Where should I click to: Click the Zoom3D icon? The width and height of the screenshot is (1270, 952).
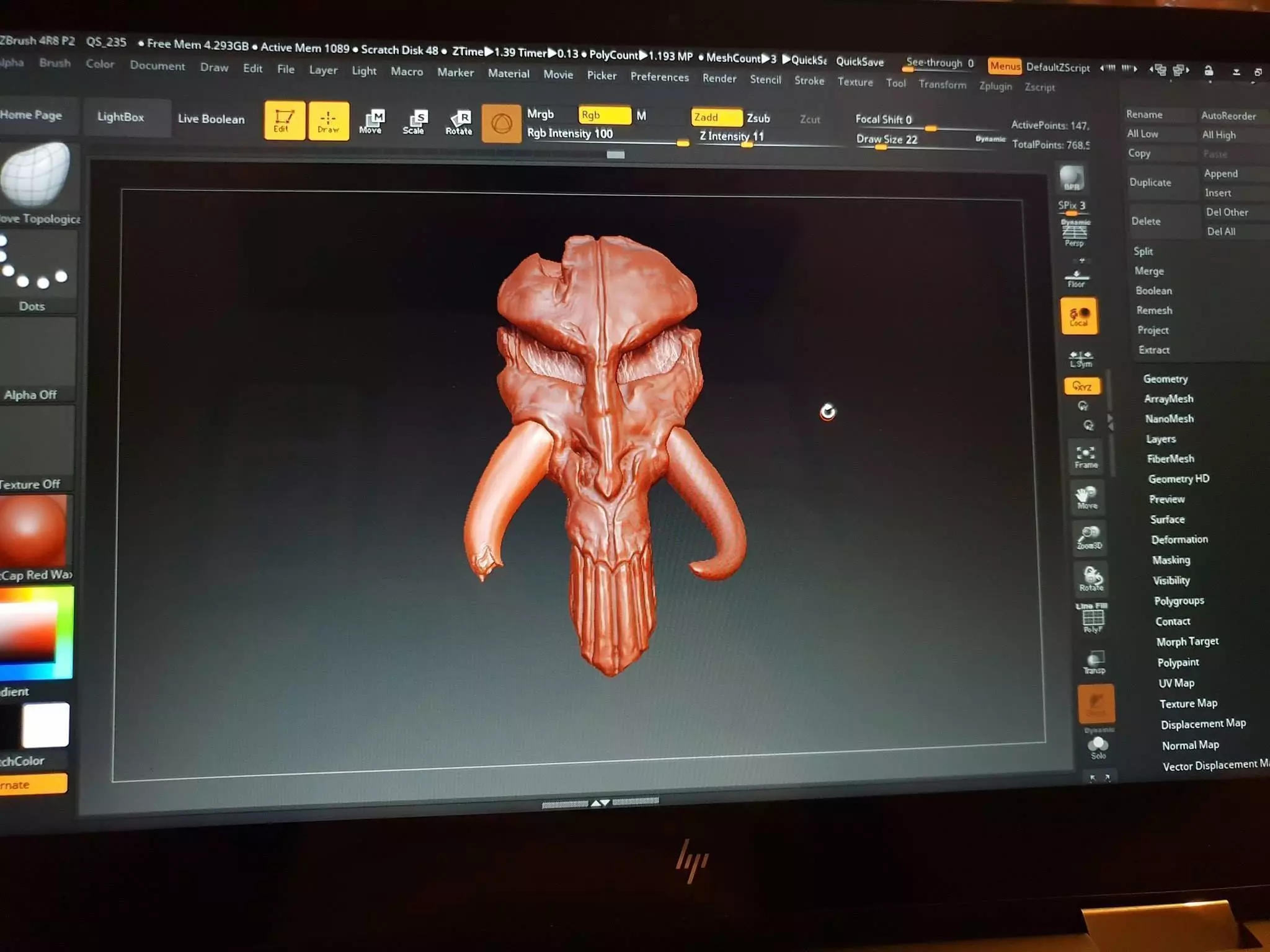1090,537
